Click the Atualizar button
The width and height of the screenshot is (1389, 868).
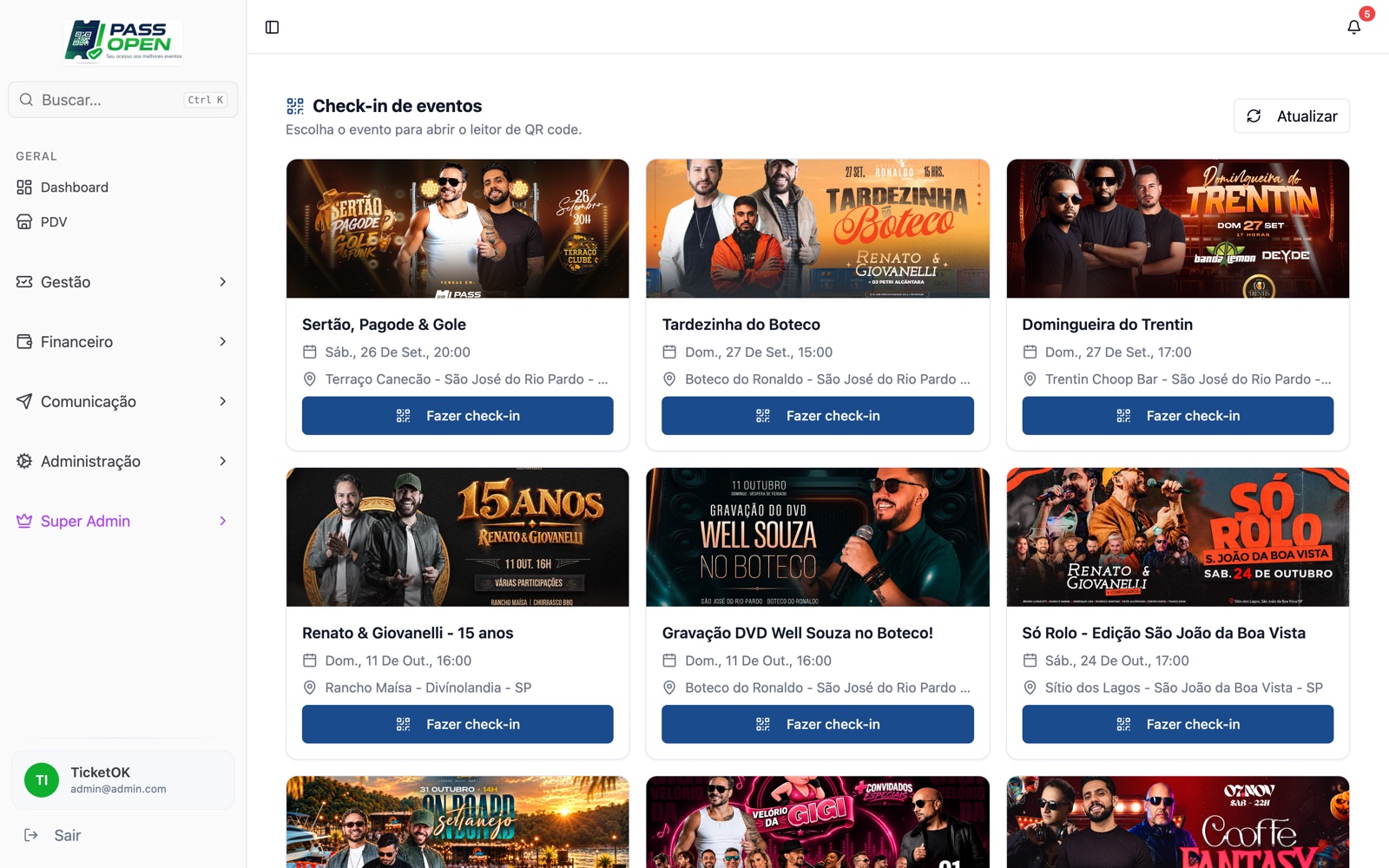[x=1291, y=115]
